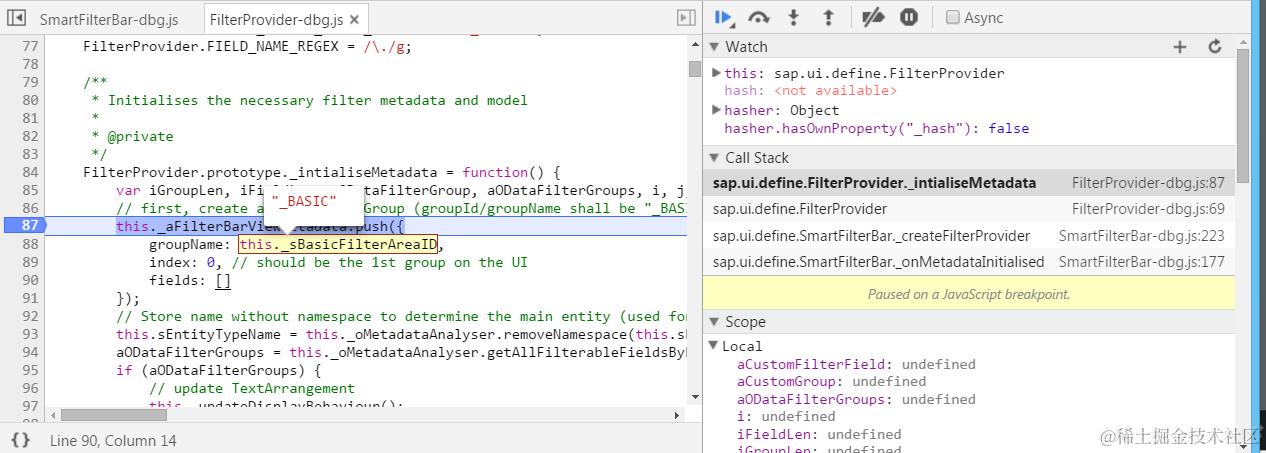Open the SmartFilterBar-dbg.js:223 source link
This screenshot has width=1266, height=453.
1142,236
